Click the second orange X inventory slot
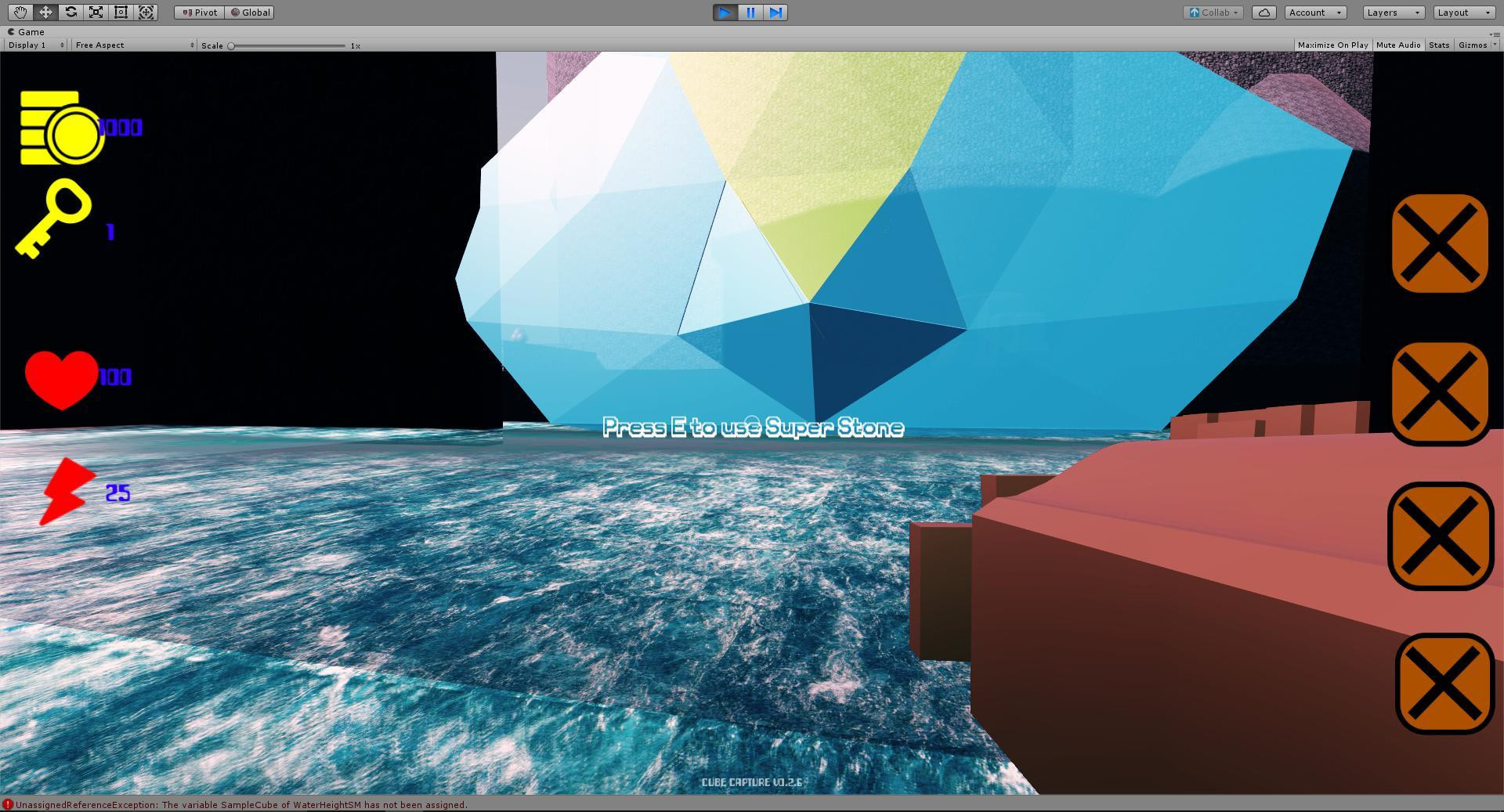1504x812 pixels. [1440, 393]
